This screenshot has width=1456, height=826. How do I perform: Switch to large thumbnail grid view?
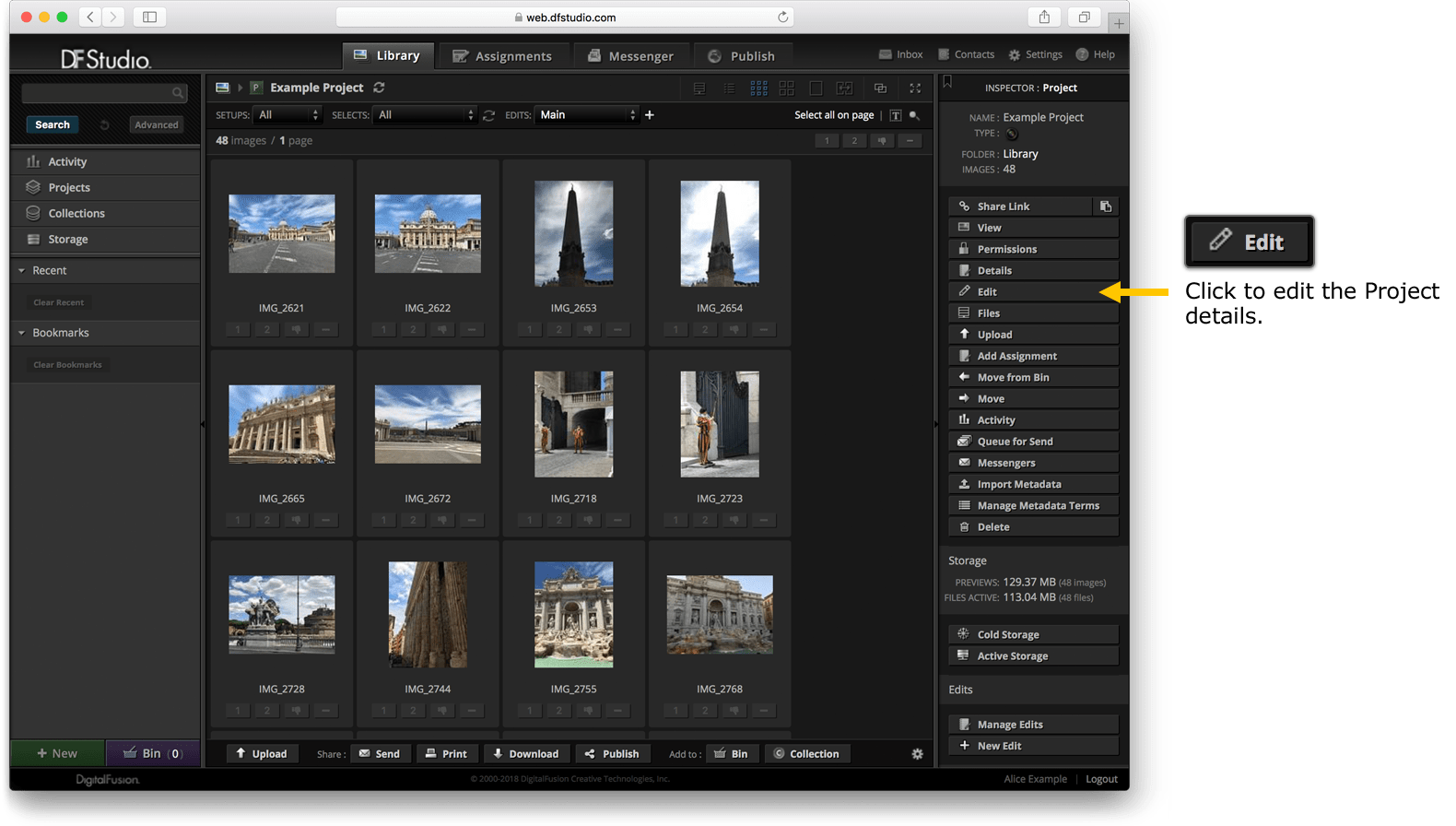pyautogui.click(x=787, y=88)
